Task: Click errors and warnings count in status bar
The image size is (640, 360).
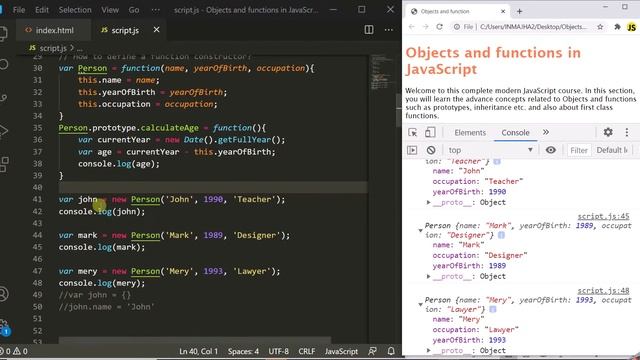Action: coord(14,351)
